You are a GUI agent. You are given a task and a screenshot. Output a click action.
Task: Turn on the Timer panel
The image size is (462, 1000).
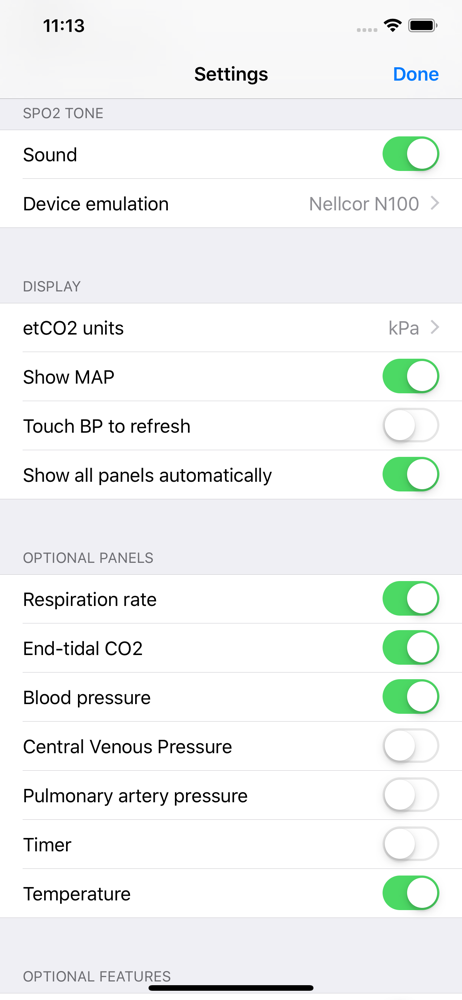click(411, 844)
